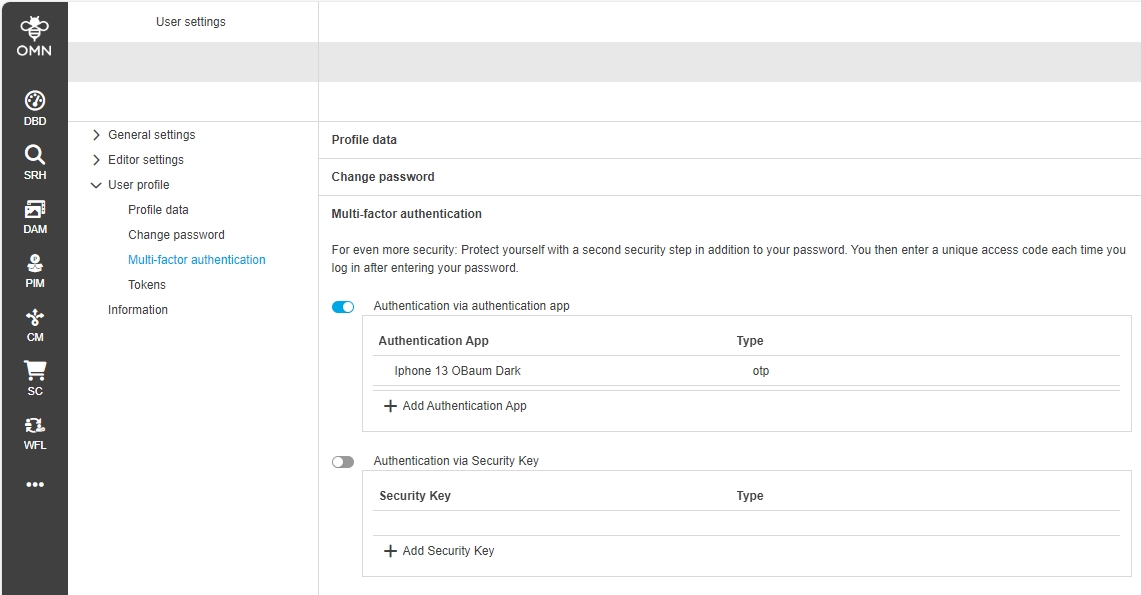Click the OMN bee logo

(x=34, y=37)
